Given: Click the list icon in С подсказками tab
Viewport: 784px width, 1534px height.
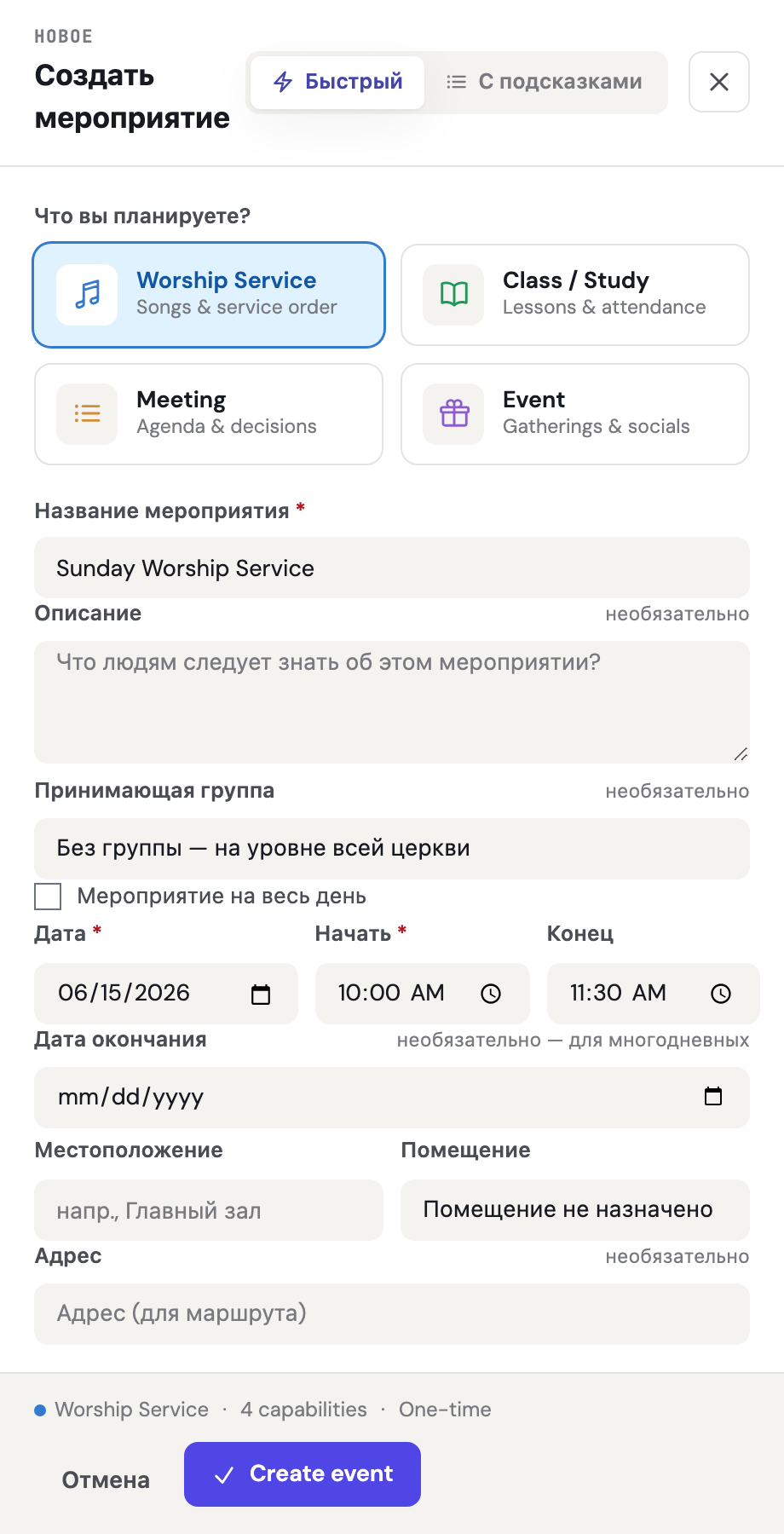Looking at the screenshot, I should click(457, 82).
